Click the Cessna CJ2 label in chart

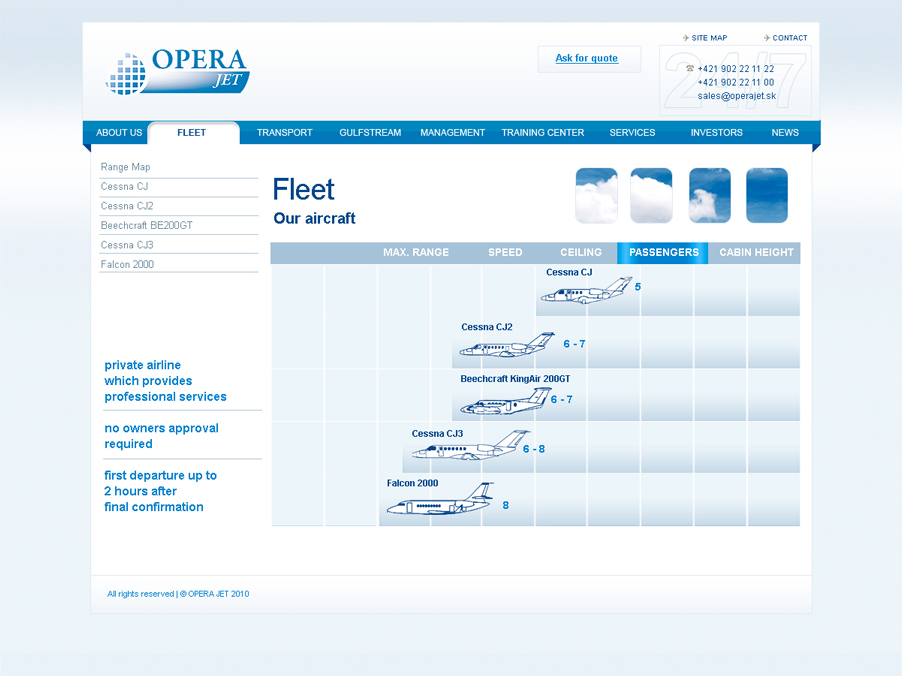point(487,327)
